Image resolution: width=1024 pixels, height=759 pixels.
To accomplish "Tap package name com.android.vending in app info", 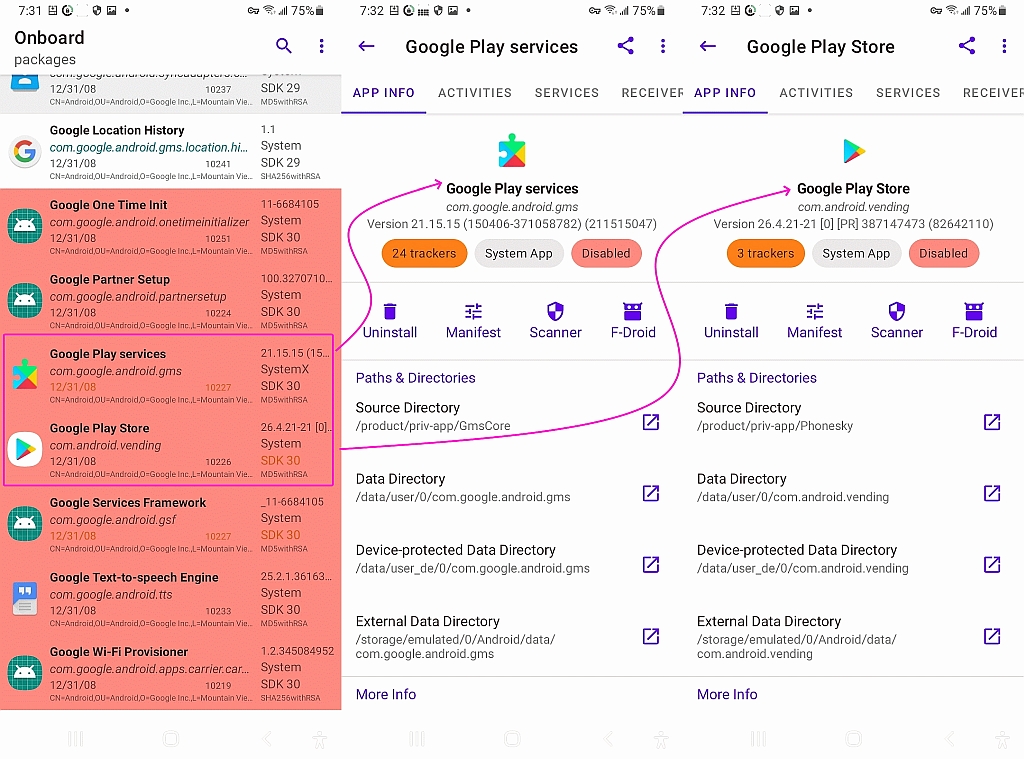I will [x=854, y=206].
